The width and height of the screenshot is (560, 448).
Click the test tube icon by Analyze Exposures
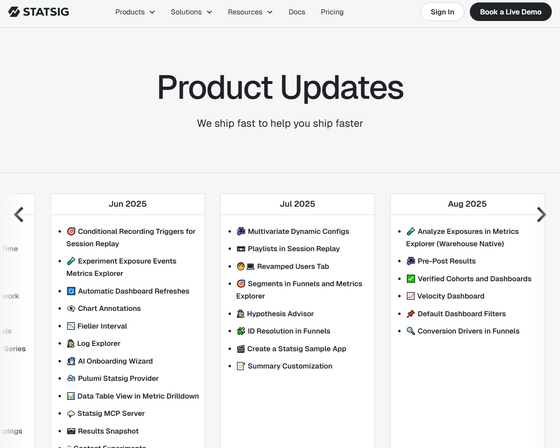click(411, 231)
